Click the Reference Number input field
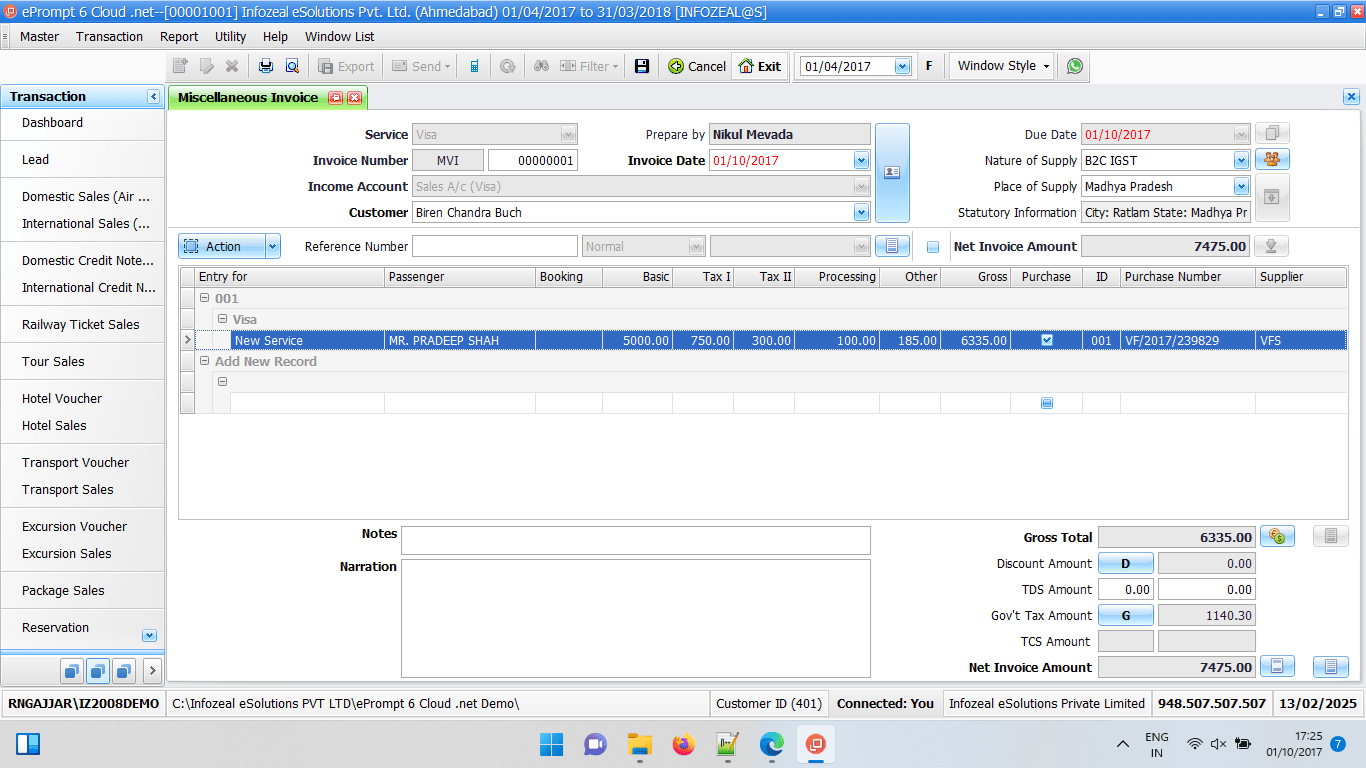This screenshot has width=1366, height=768. coord(495,246)
